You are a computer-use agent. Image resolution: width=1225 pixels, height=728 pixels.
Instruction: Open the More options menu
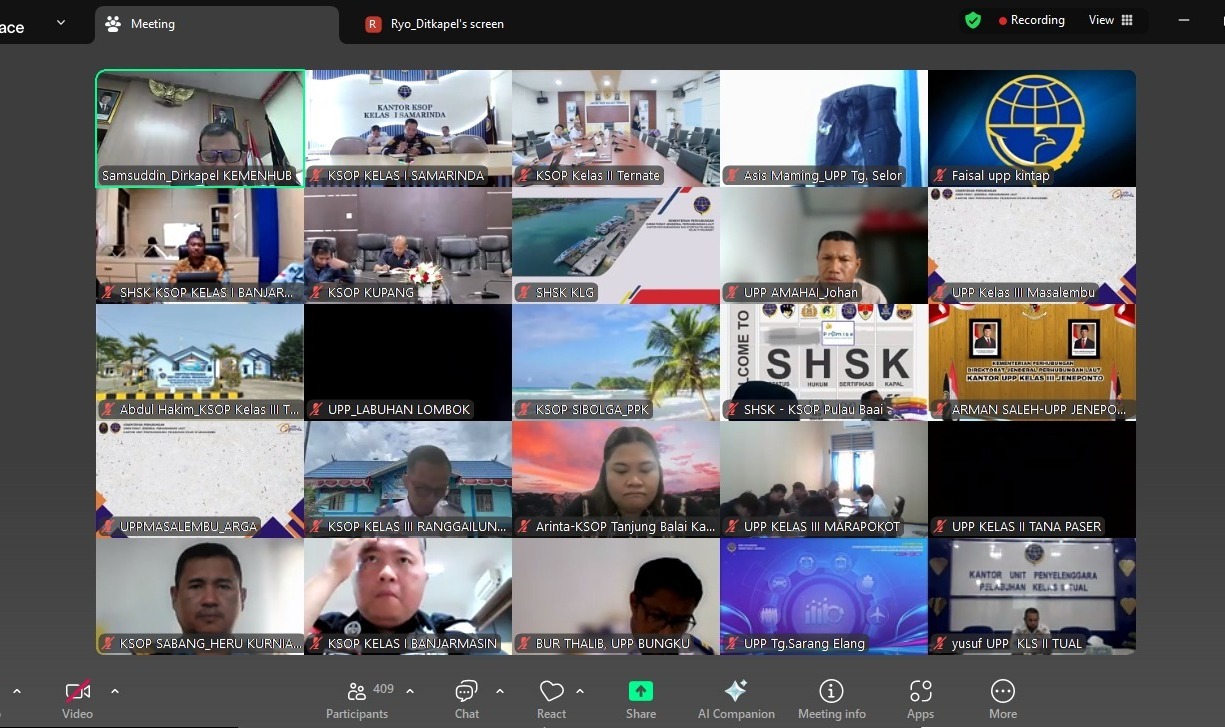coord(1002,700)
